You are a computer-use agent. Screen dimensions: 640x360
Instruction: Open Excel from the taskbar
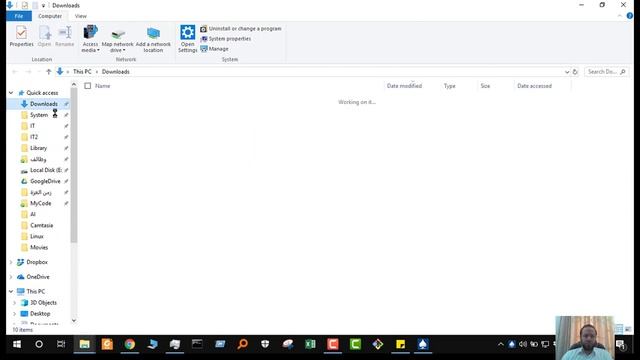click(x=310, y=344)
